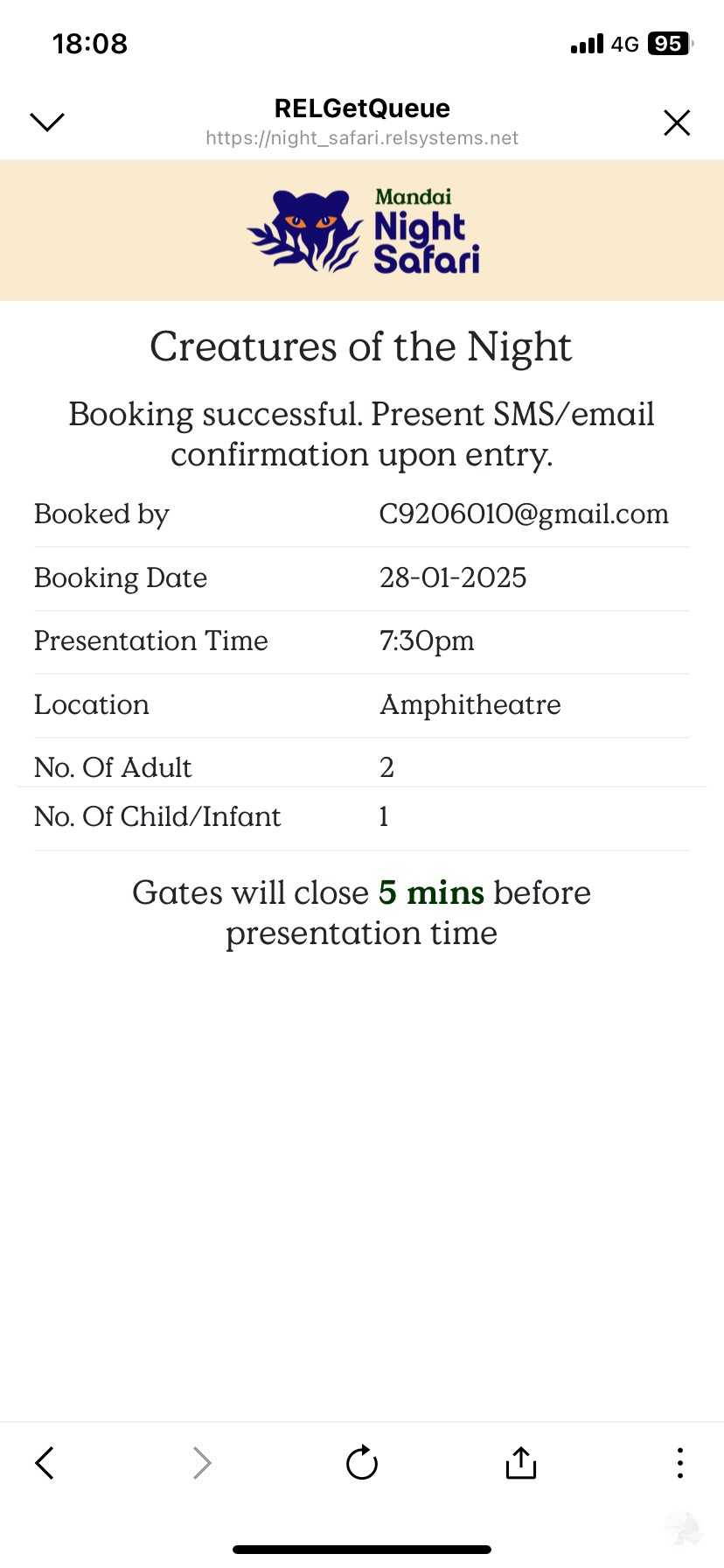This screenshot has height=1568, width=724.
Task: Go back using the browser back arrow
Action: [45, 1462]
